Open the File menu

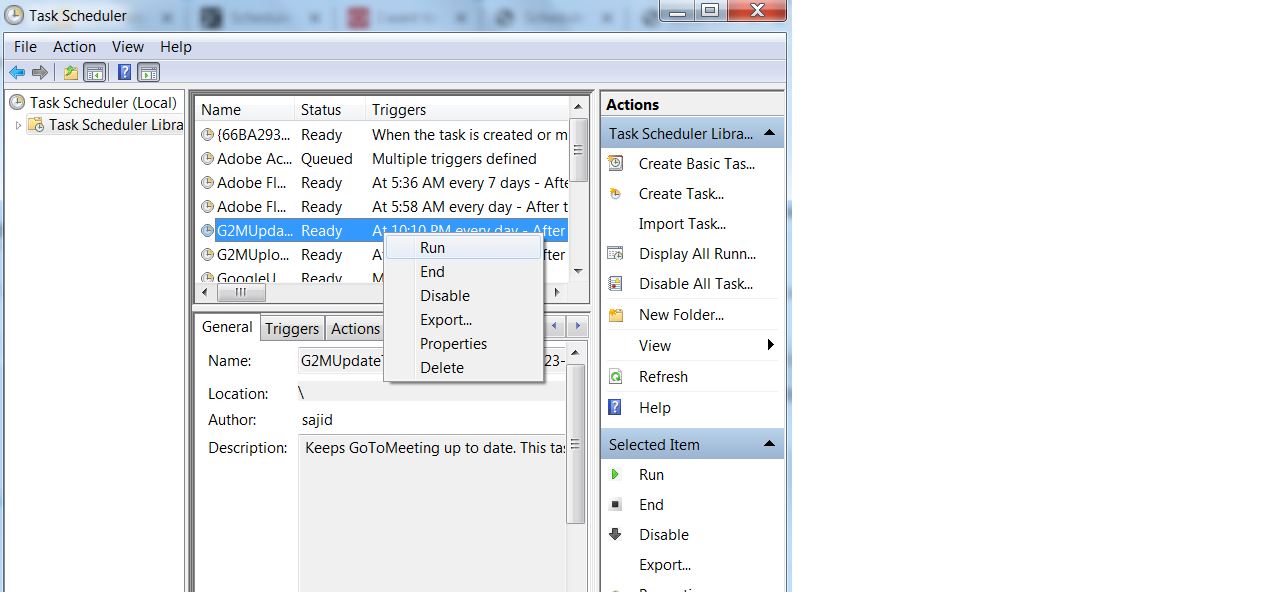[25, 47]
